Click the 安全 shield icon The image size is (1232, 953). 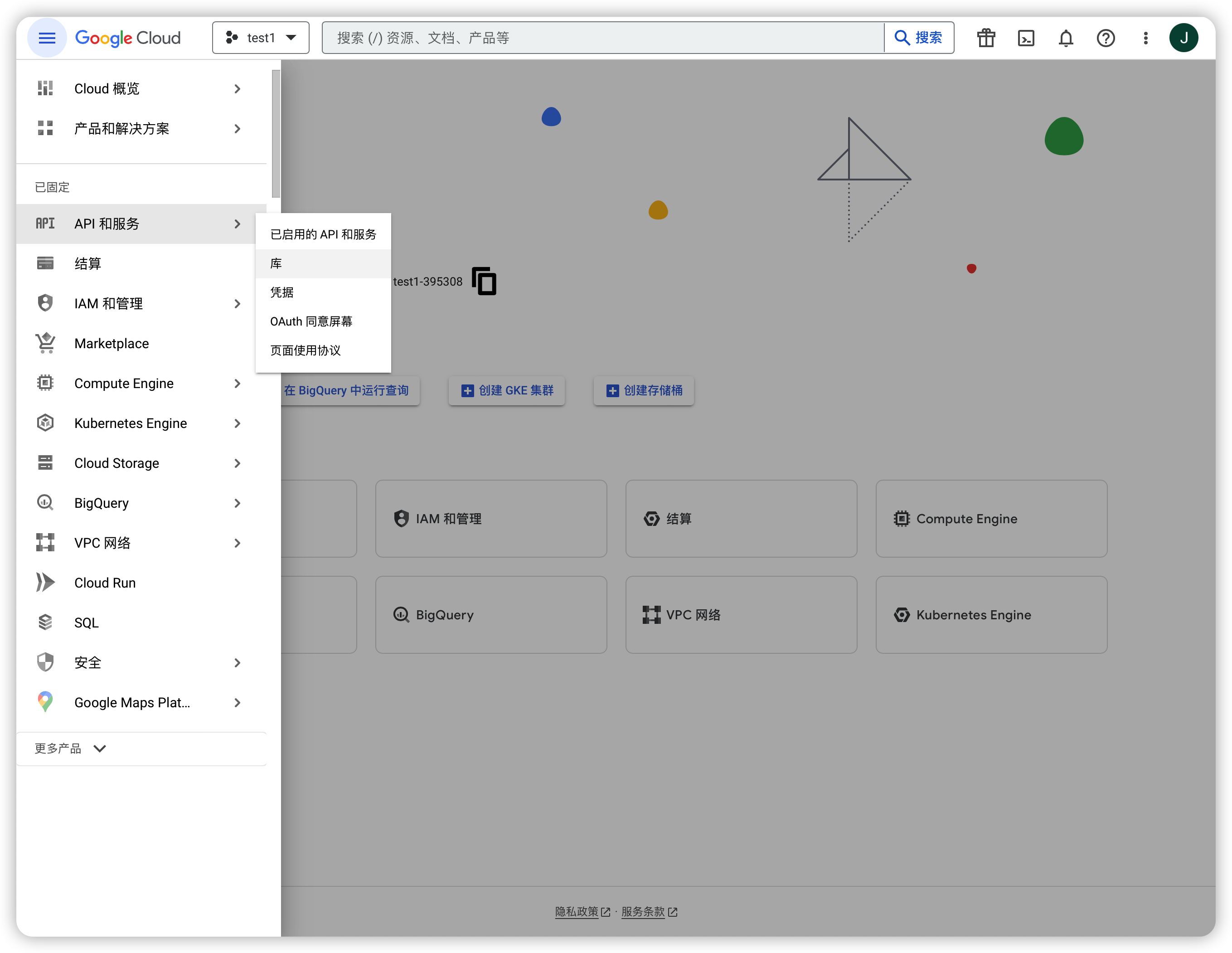45,662
